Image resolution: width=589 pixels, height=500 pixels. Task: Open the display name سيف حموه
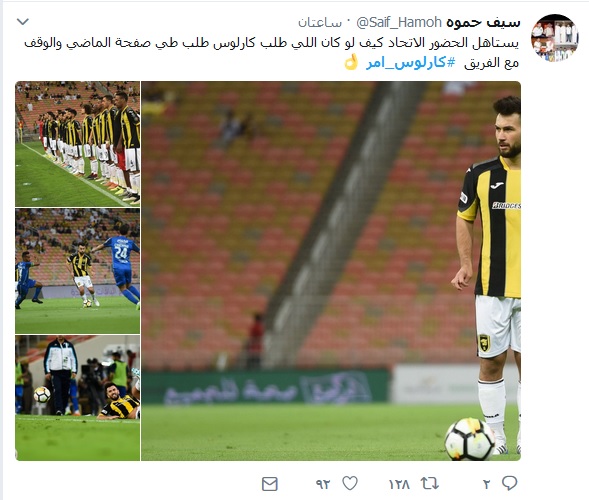click(483, 23)
